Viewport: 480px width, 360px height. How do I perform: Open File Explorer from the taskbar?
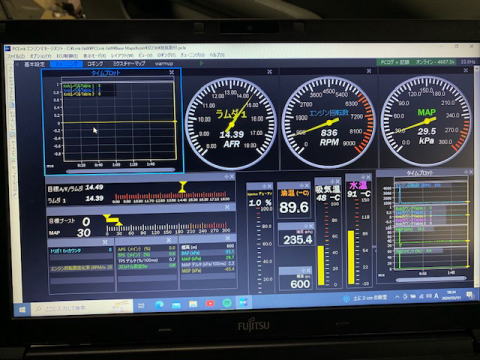[193, 304]
